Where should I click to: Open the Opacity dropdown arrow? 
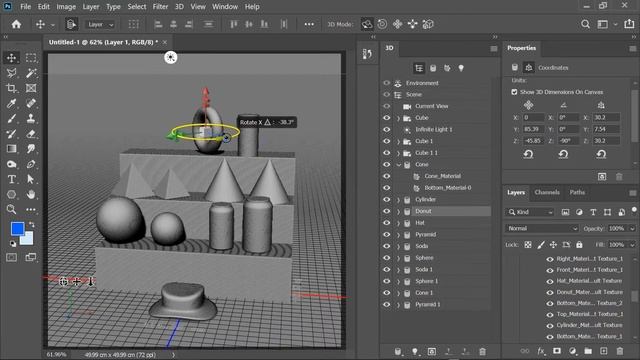tap(632, 229)
